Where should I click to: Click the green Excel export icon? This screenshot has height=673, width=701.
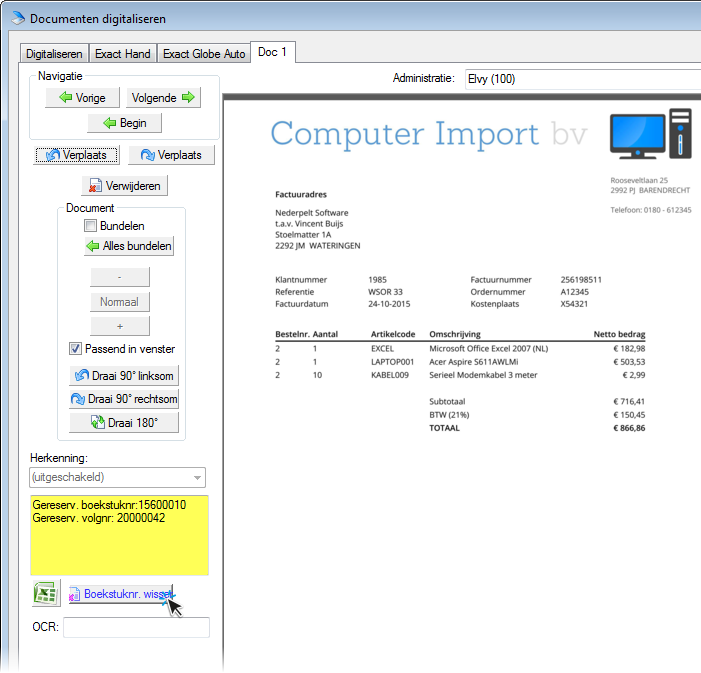click(45, 594)
